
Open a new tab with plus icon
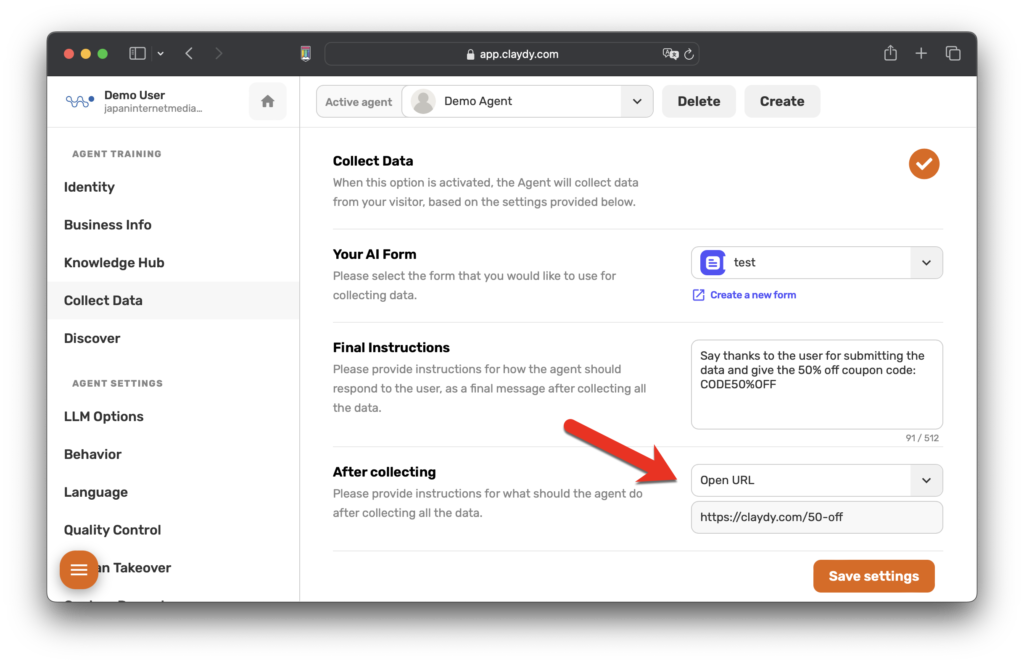(921, 53)
